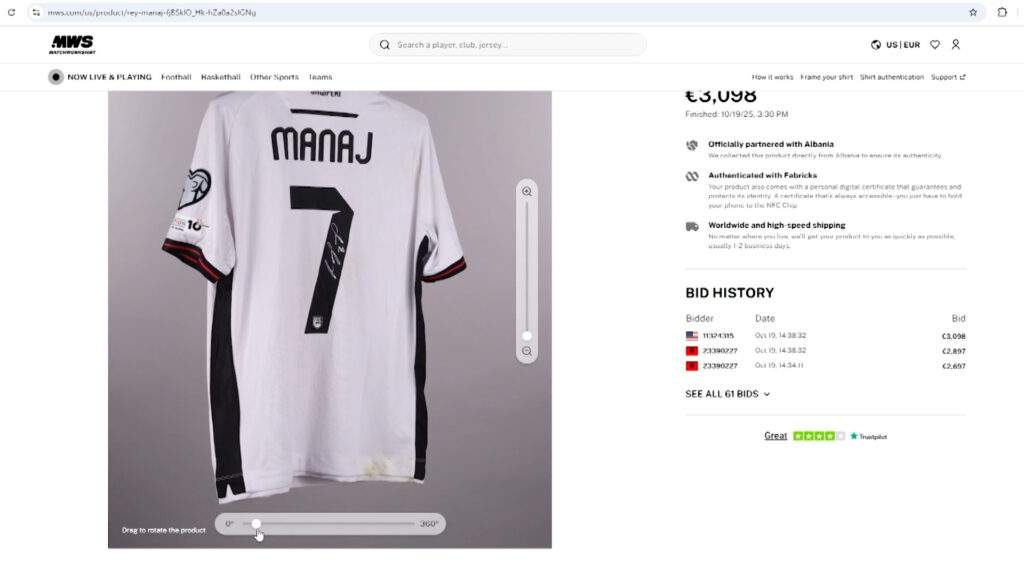Viewport: 1024px width, 576px height.
Task: Click the wishlist heart icon
Action: pos(935,45)
